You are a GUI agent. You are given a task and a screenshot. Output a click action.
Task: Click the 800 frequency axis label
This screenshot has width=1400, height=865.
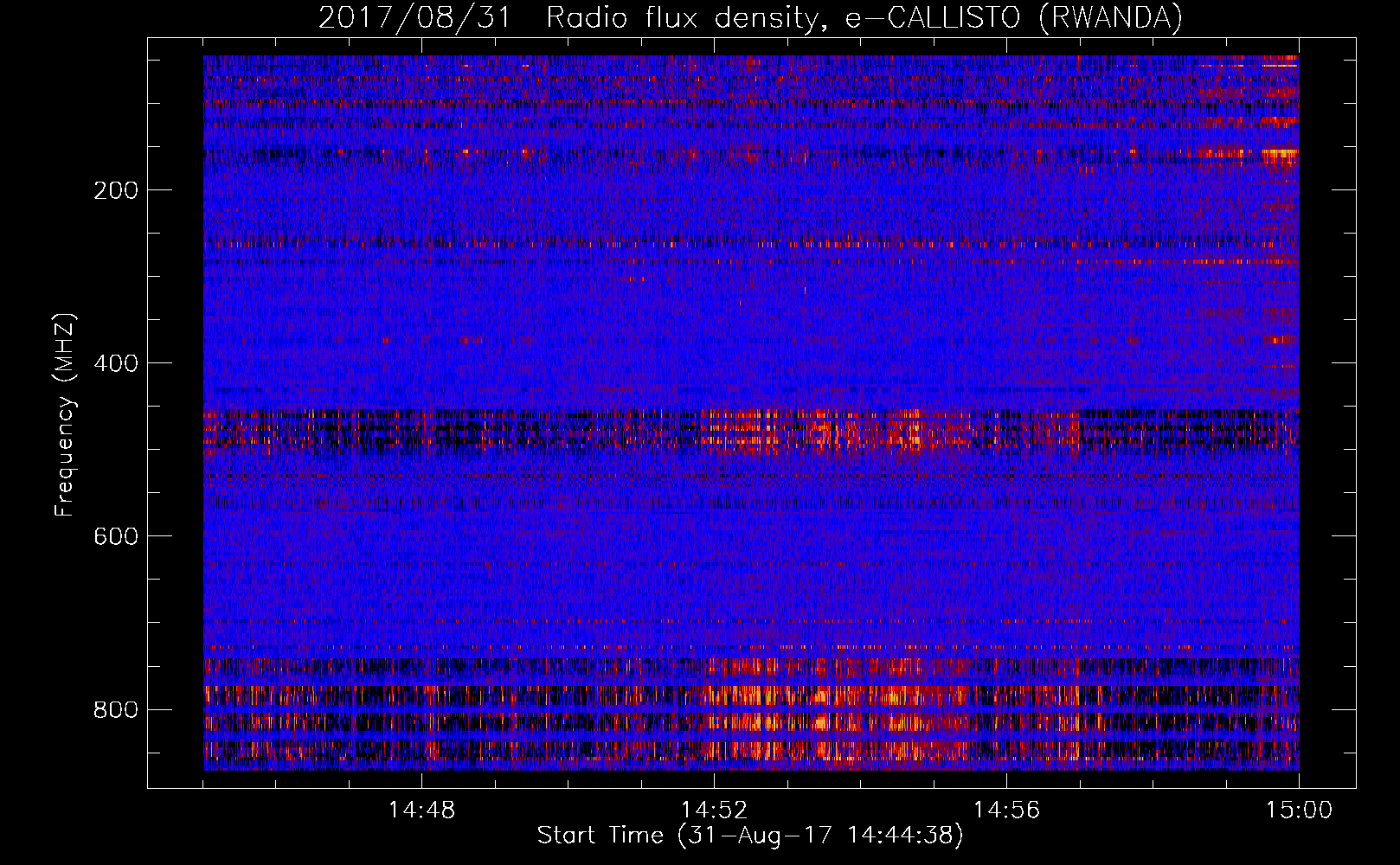(x=116, y=709)
